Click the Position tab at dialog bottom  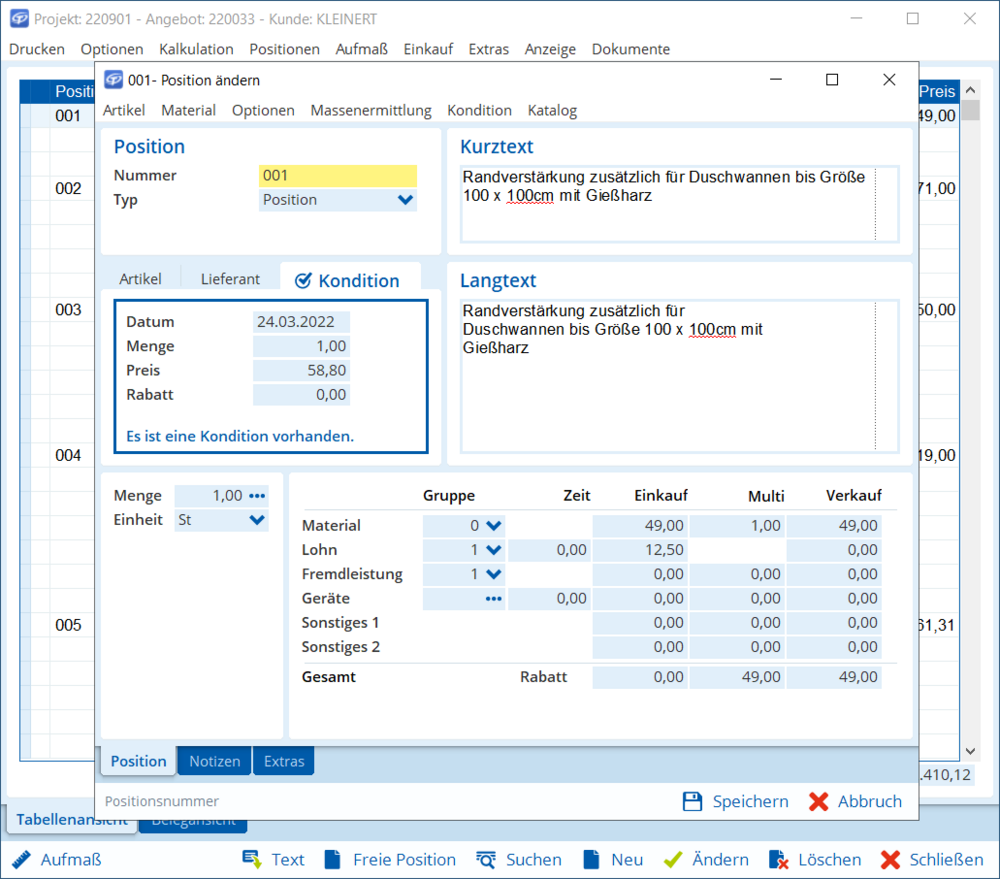pos(138,761)
